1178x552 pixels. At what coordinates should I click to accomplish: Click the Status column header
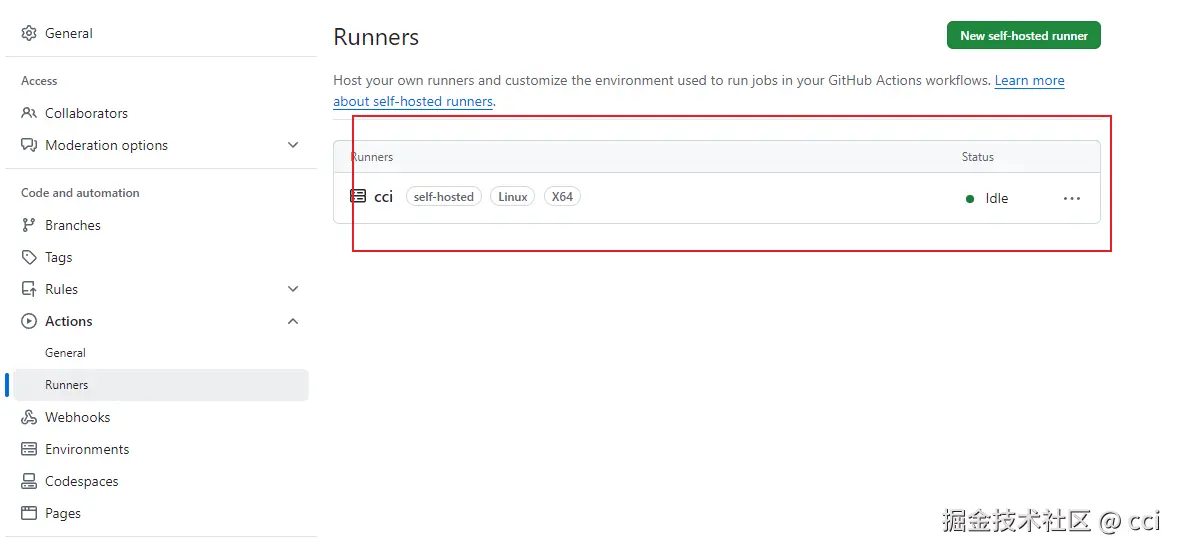977,157
